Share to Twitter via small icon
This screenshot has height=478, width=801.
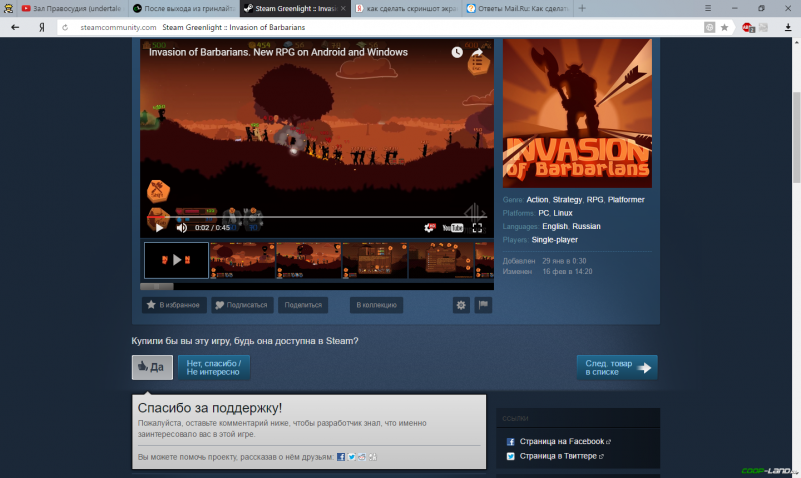(x=351, y=457)
